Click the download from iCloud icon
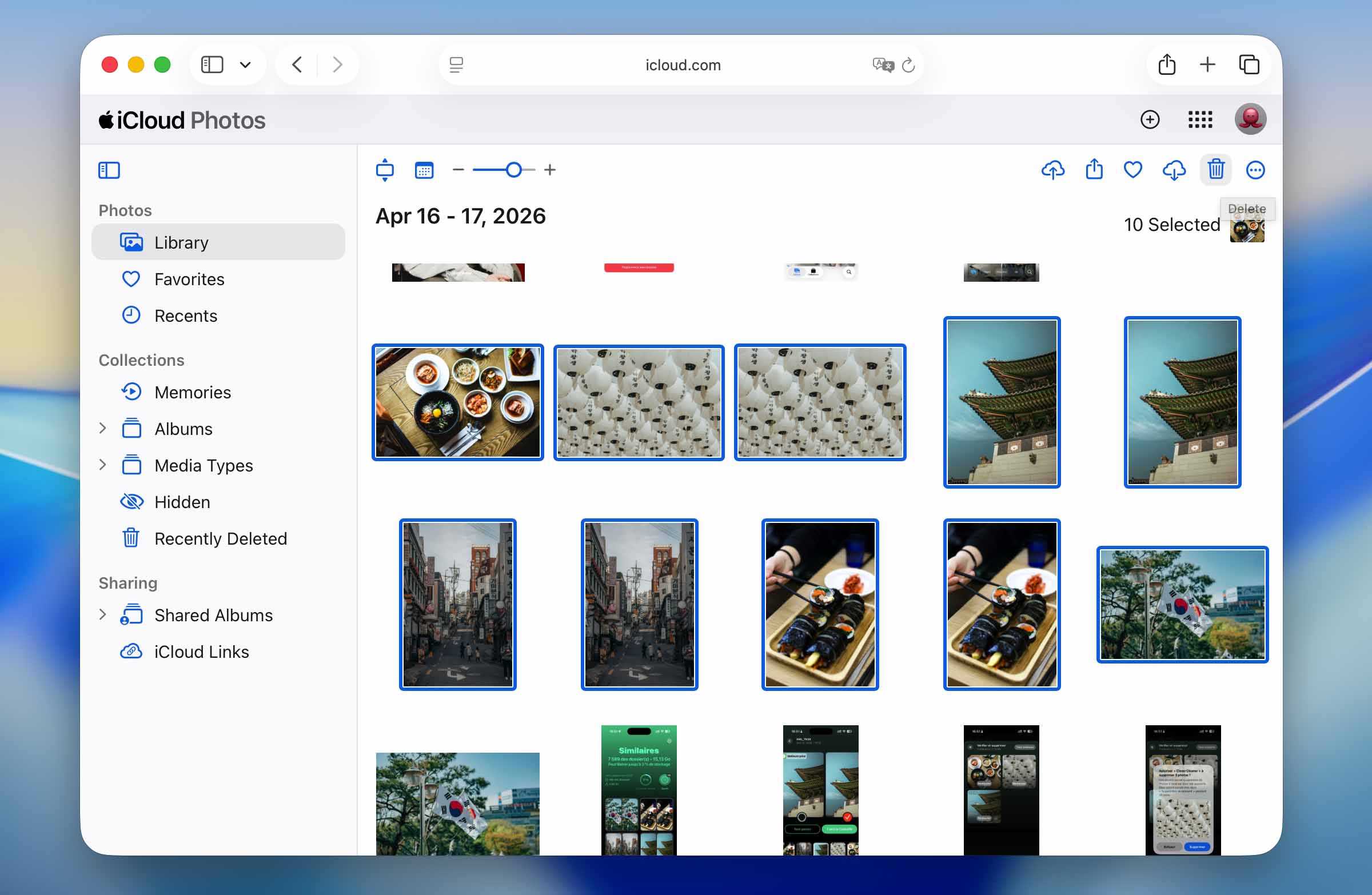This screenshot has width=1372, height=895. pos(1174,170)
